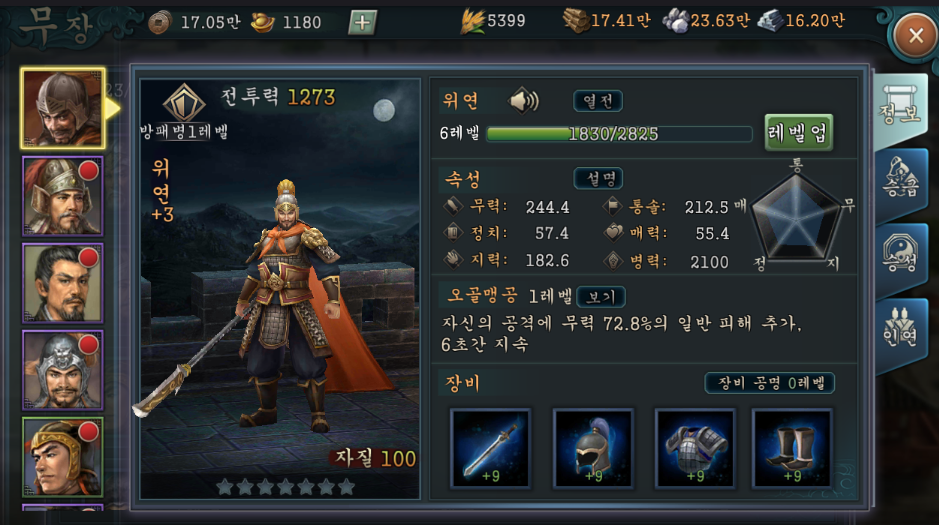Image resolution: width=939 pixels, height=525 pixels.
Task: Select the boots equipment slot
Action: click(x=792, y=448)
